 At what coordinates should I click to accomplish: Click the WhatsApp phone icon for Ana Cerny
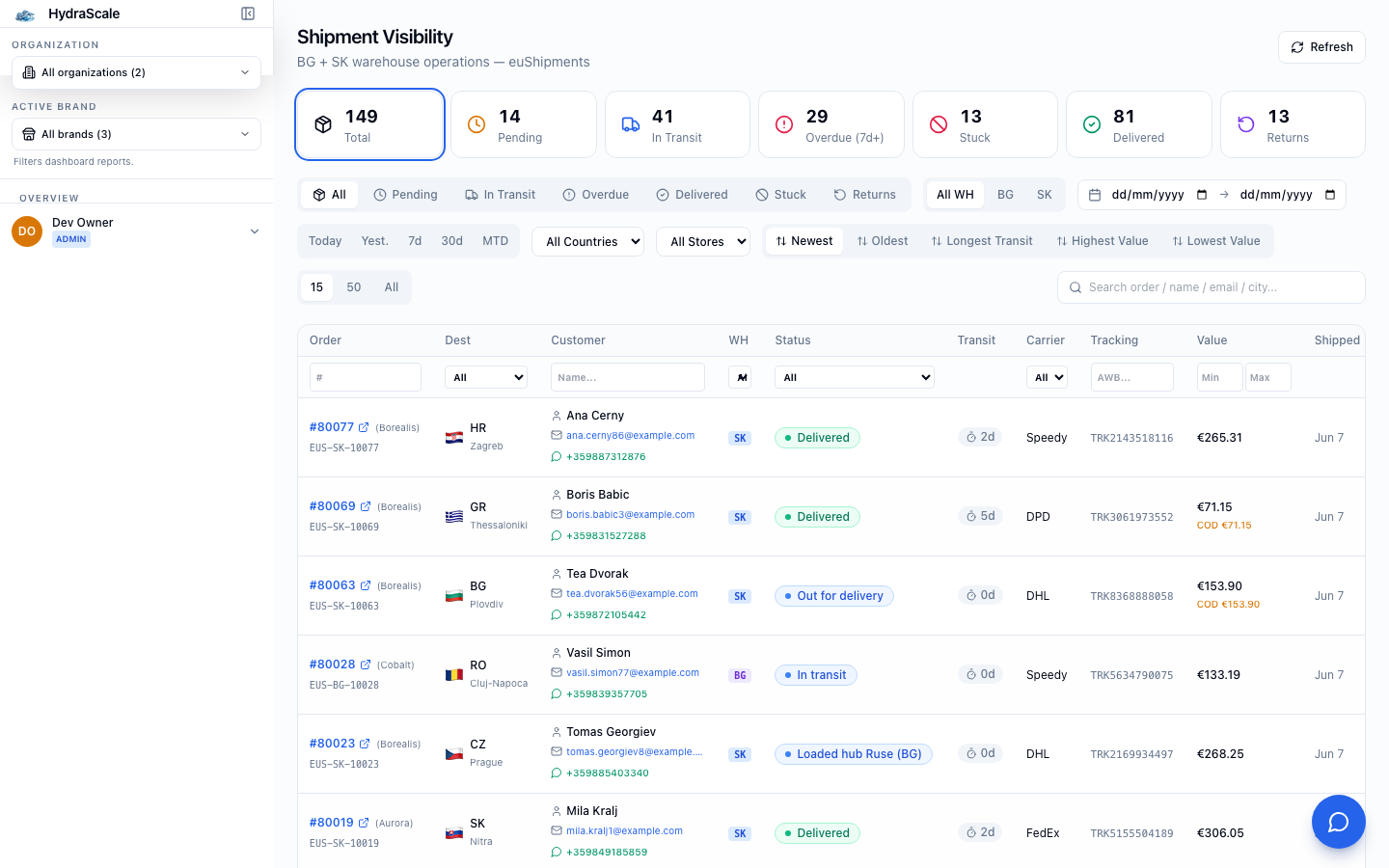(557, 457)
